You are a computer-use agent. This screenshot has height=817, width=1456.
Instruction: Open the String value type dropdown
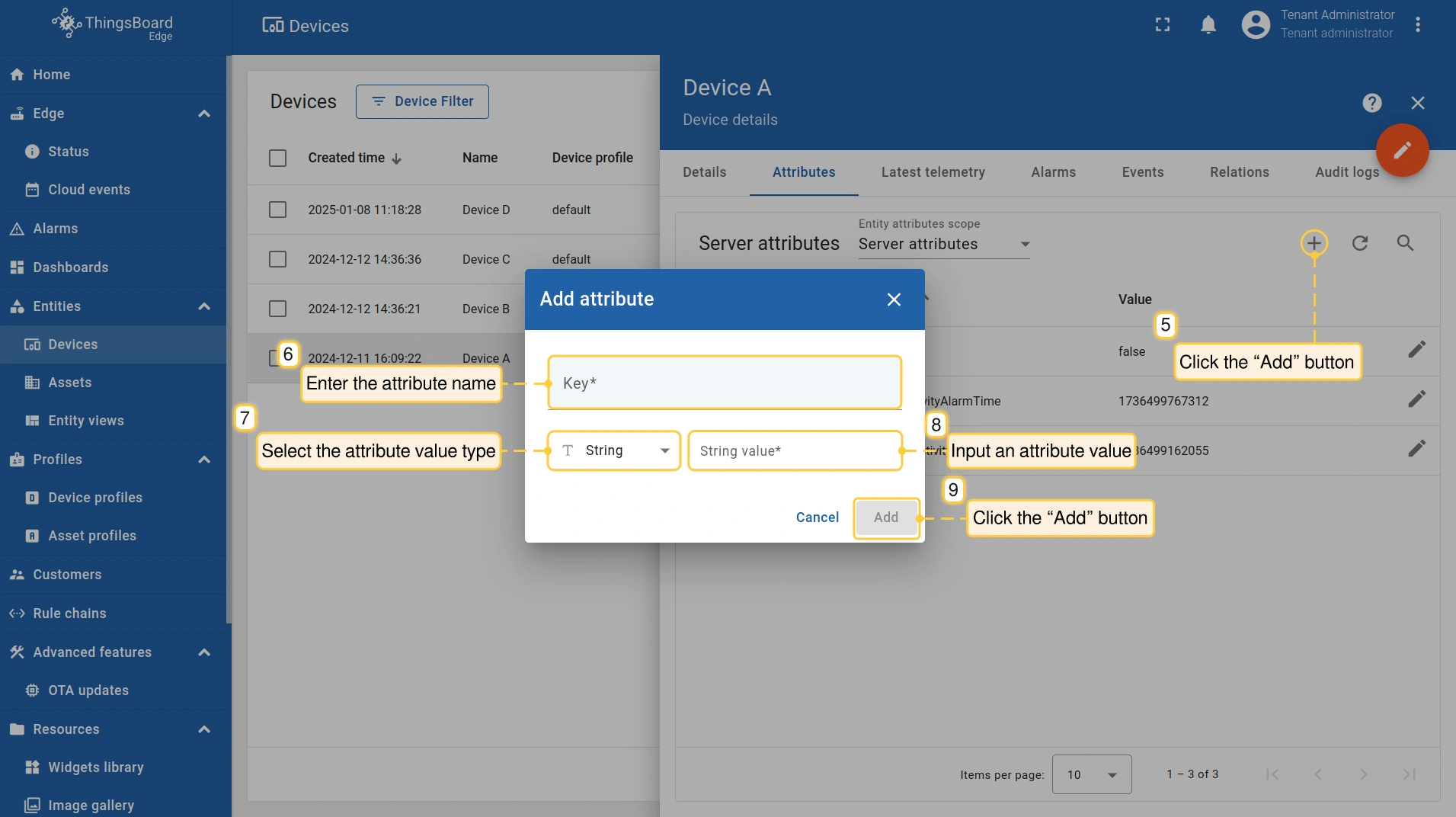click(x=613, y=450)
